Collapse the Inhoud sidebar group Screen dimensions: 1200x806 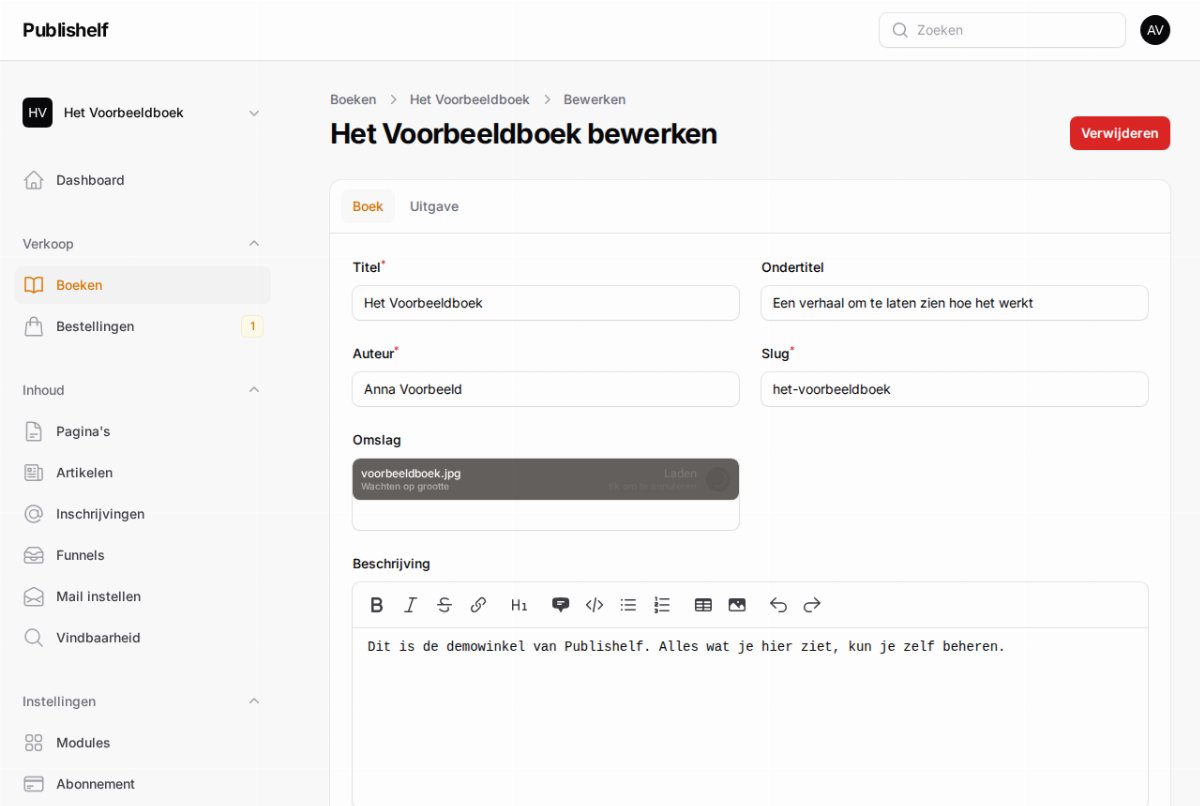pos(254,390)
